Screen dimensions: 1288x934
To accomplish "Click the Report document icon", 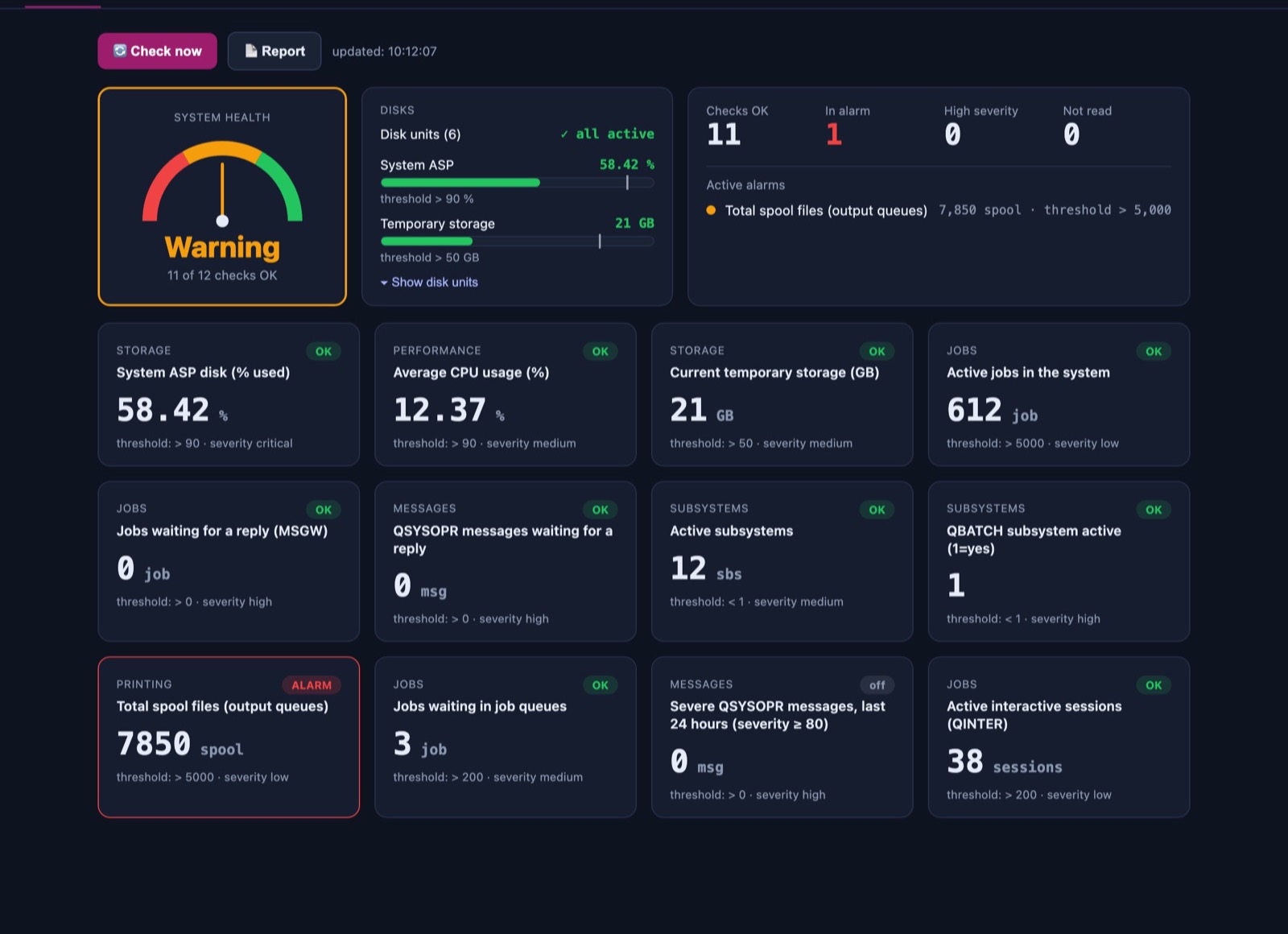I will click(x=251, y=51).
